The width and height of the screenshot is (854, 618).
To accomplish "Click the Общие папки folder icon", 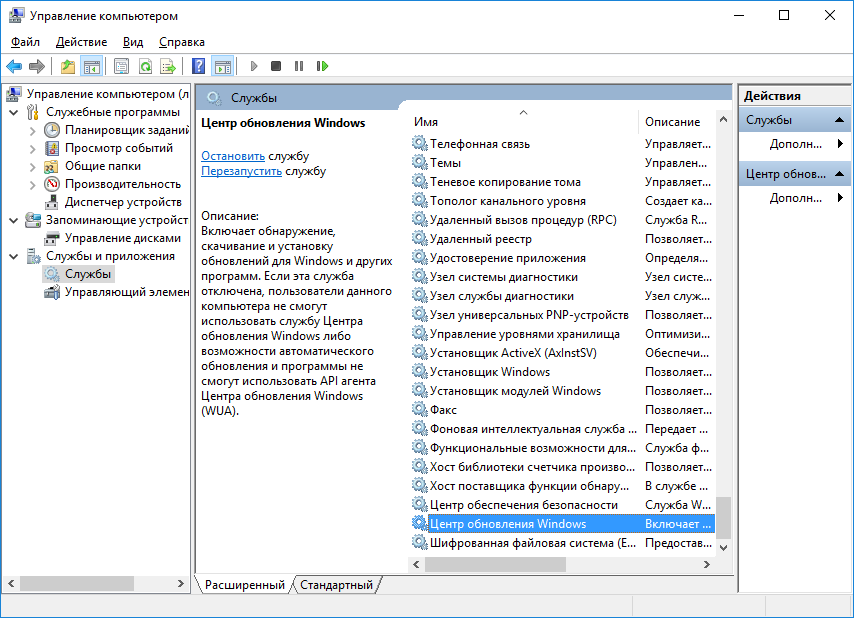I will coord(52,166).
